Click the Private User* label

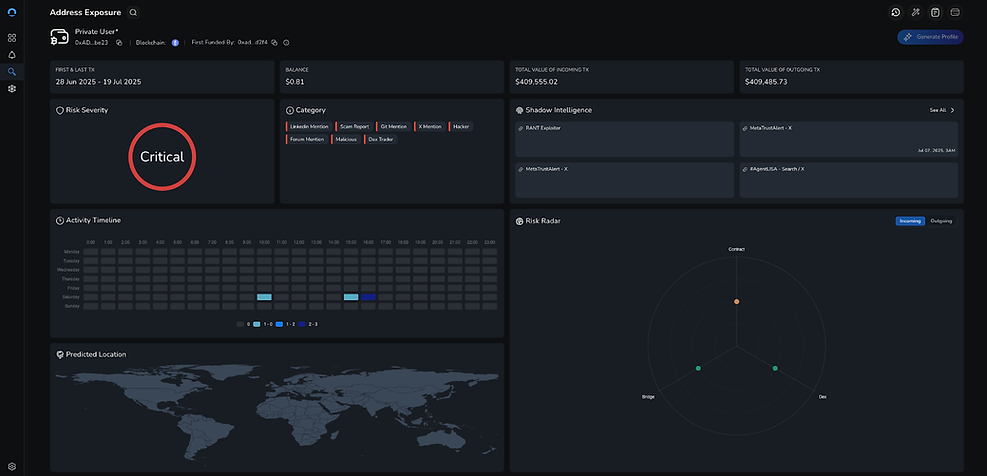(97, 31)
